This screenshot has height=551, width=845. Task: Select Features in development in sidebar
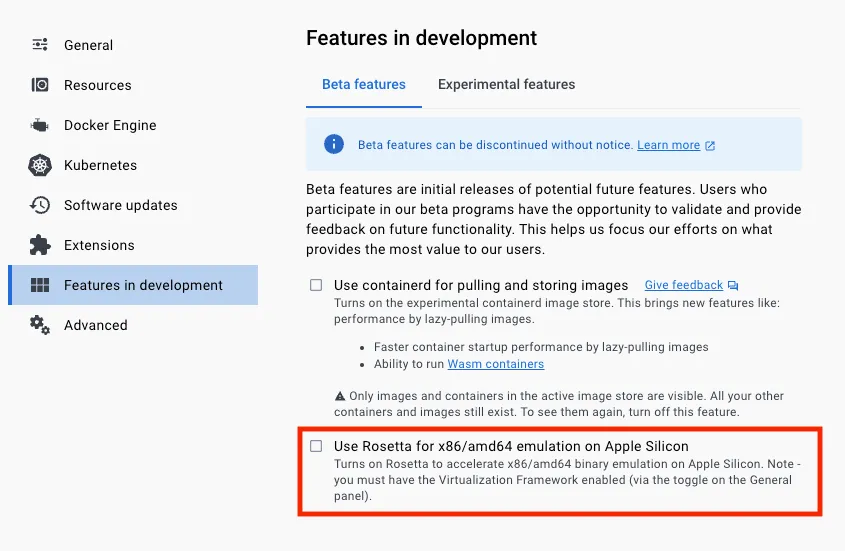pos(133,285)
